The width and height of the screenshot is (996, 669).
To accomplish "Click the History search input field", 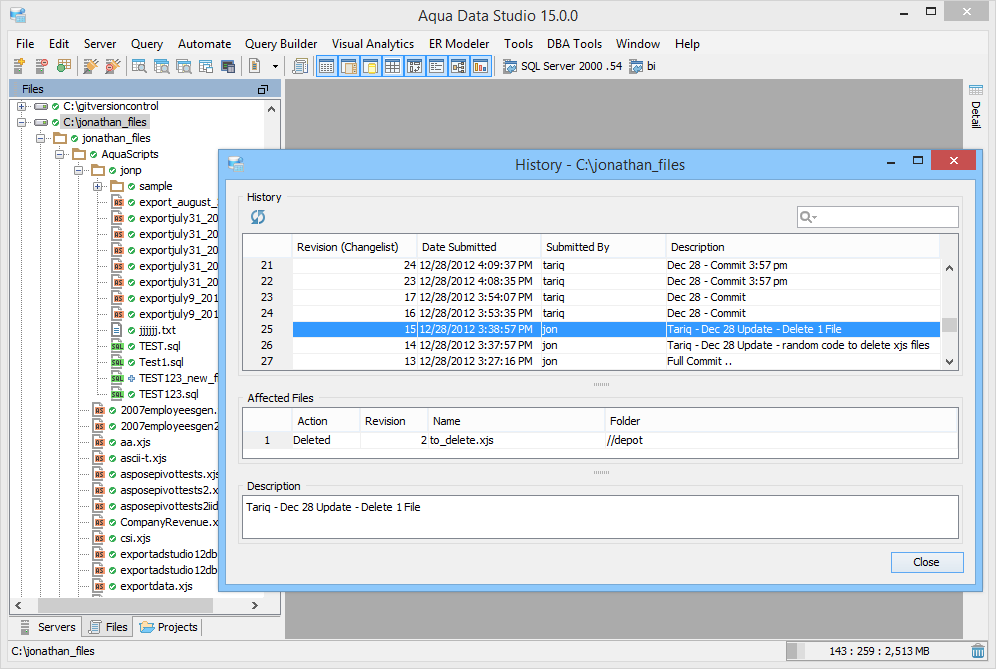I will 878,217.
